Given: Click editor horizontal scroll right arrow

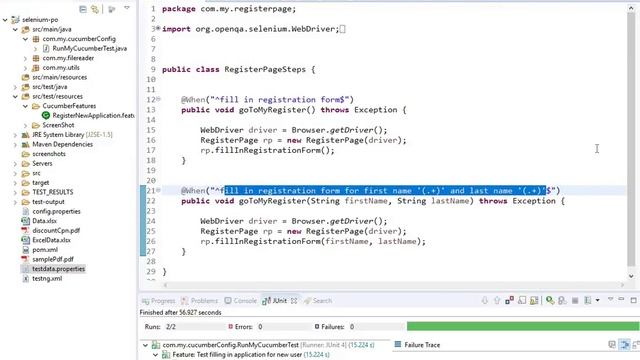Looking at the screenshot, I should (x=622, y=285).
